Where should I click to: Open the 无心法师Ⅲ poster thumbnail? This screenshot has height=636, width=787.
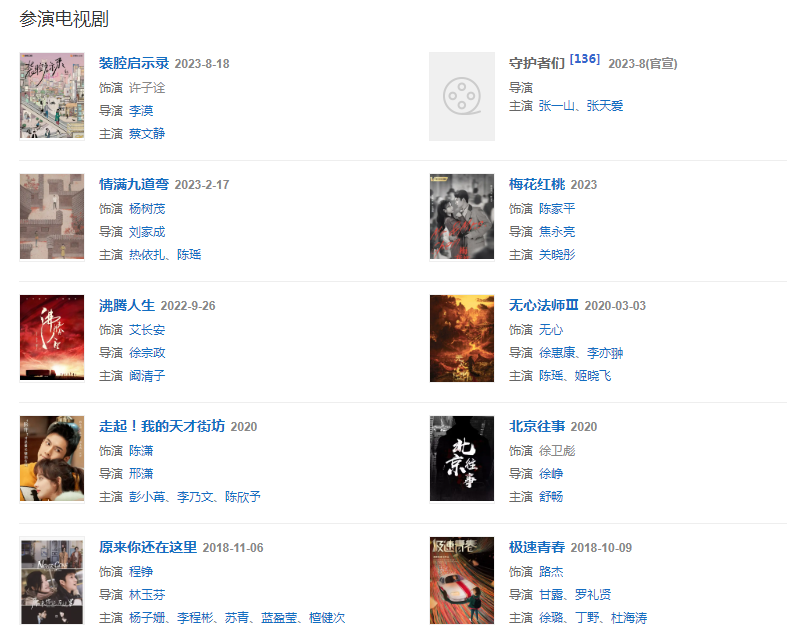(x=462, y=338)
